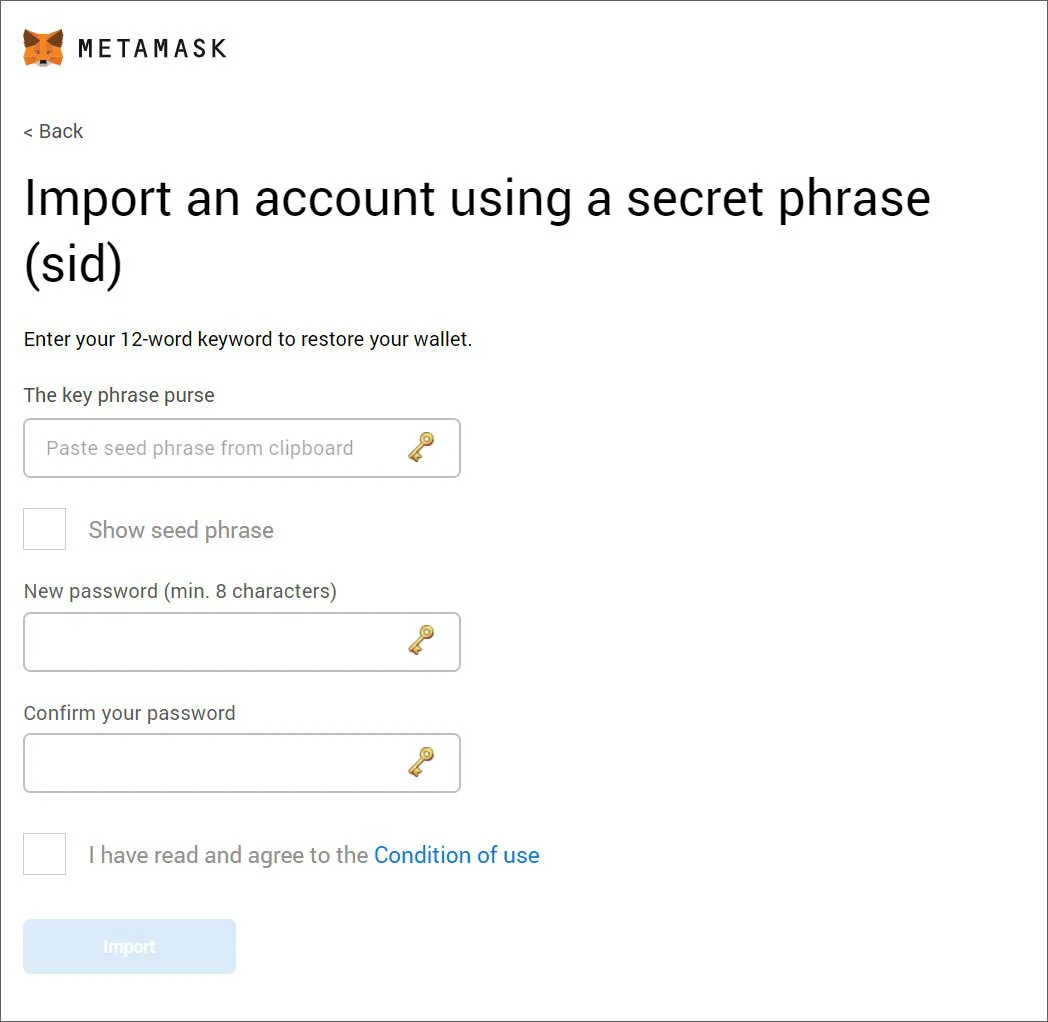Click the Import an account heading

click(477, 231)
